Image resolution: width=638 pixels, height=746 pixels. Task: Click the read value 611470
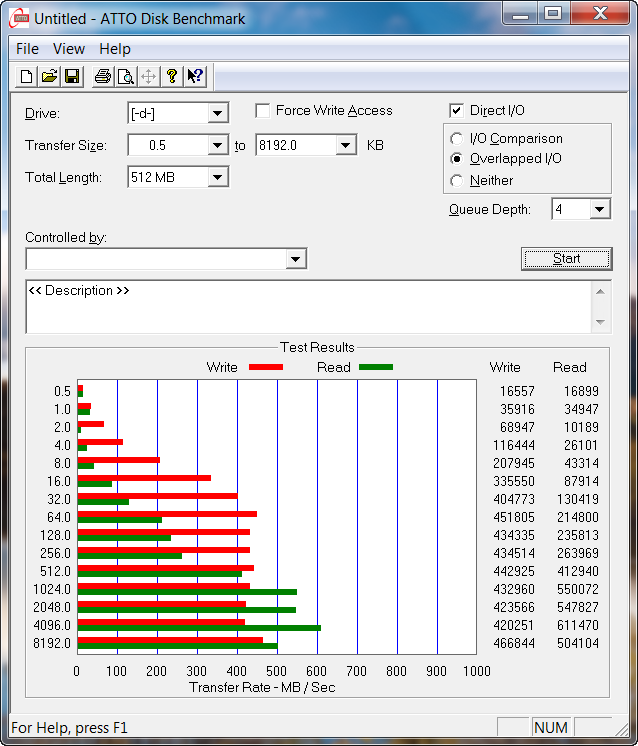(x=578, y=625)
